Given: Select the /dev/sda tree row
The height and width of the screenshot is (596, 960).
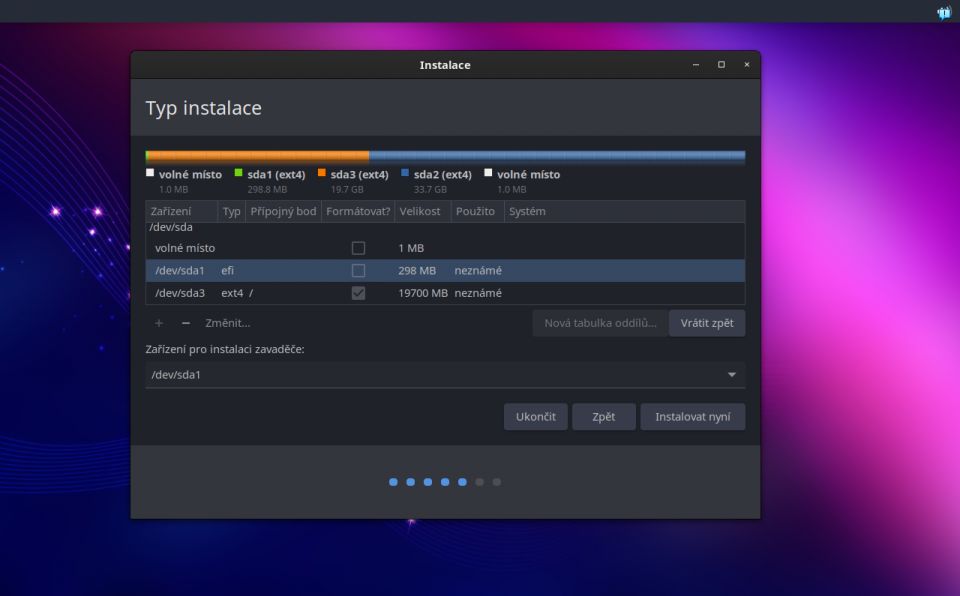Looking at the screenshot, I should click(x=445, y=227).
